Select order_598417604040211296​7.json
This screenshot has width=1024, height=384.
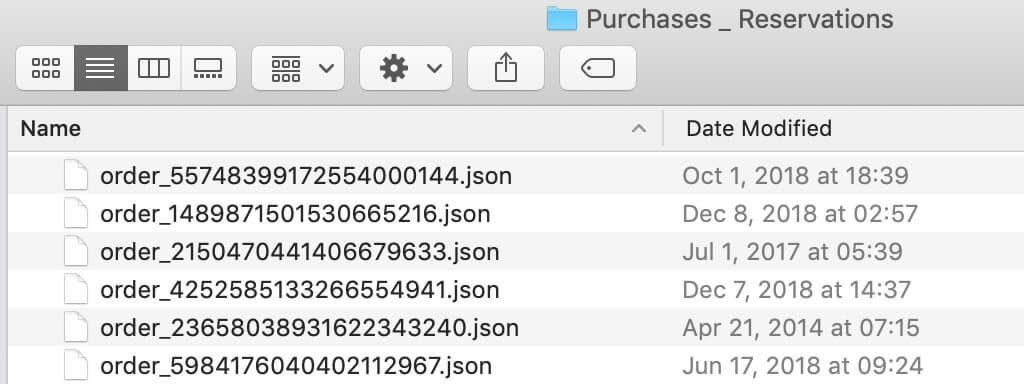(516, 365)
